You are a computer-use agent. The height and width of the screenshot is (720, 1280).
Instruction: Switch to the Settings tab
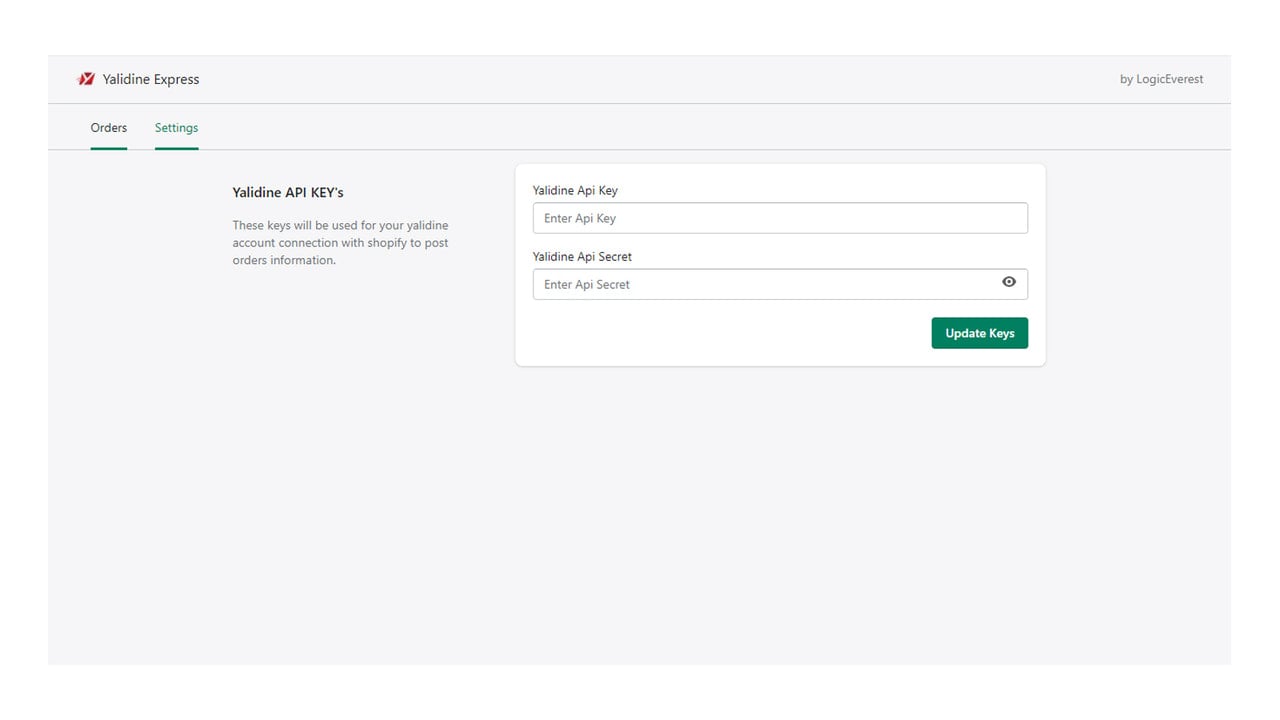point(176,128)
